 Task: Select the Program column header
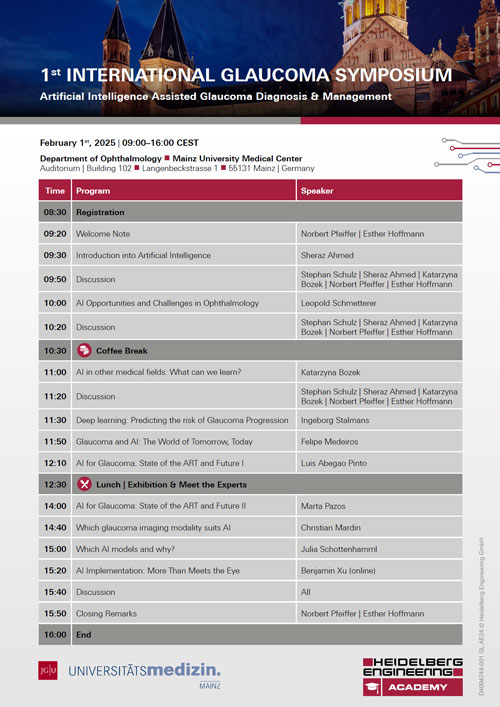coord(183,190)
